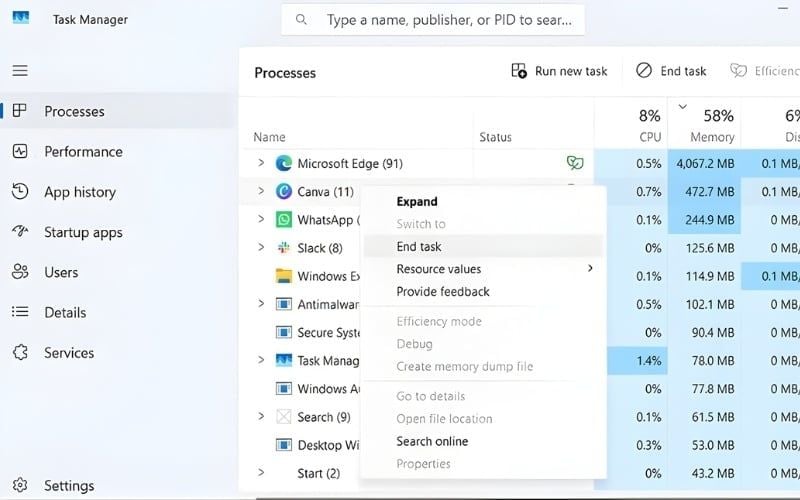The width and height of the screenshot is (800, 500).
Task: Click the Slack app icon
Action: [x=284, y=248]
